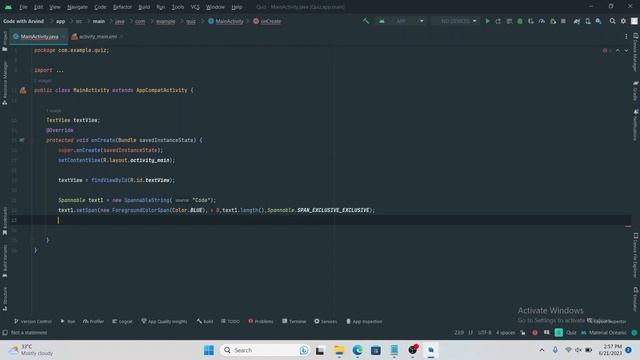Click the LF line separator indicator
The width and height of the screenshot is (640, 360).
click(x=471, y=333)
